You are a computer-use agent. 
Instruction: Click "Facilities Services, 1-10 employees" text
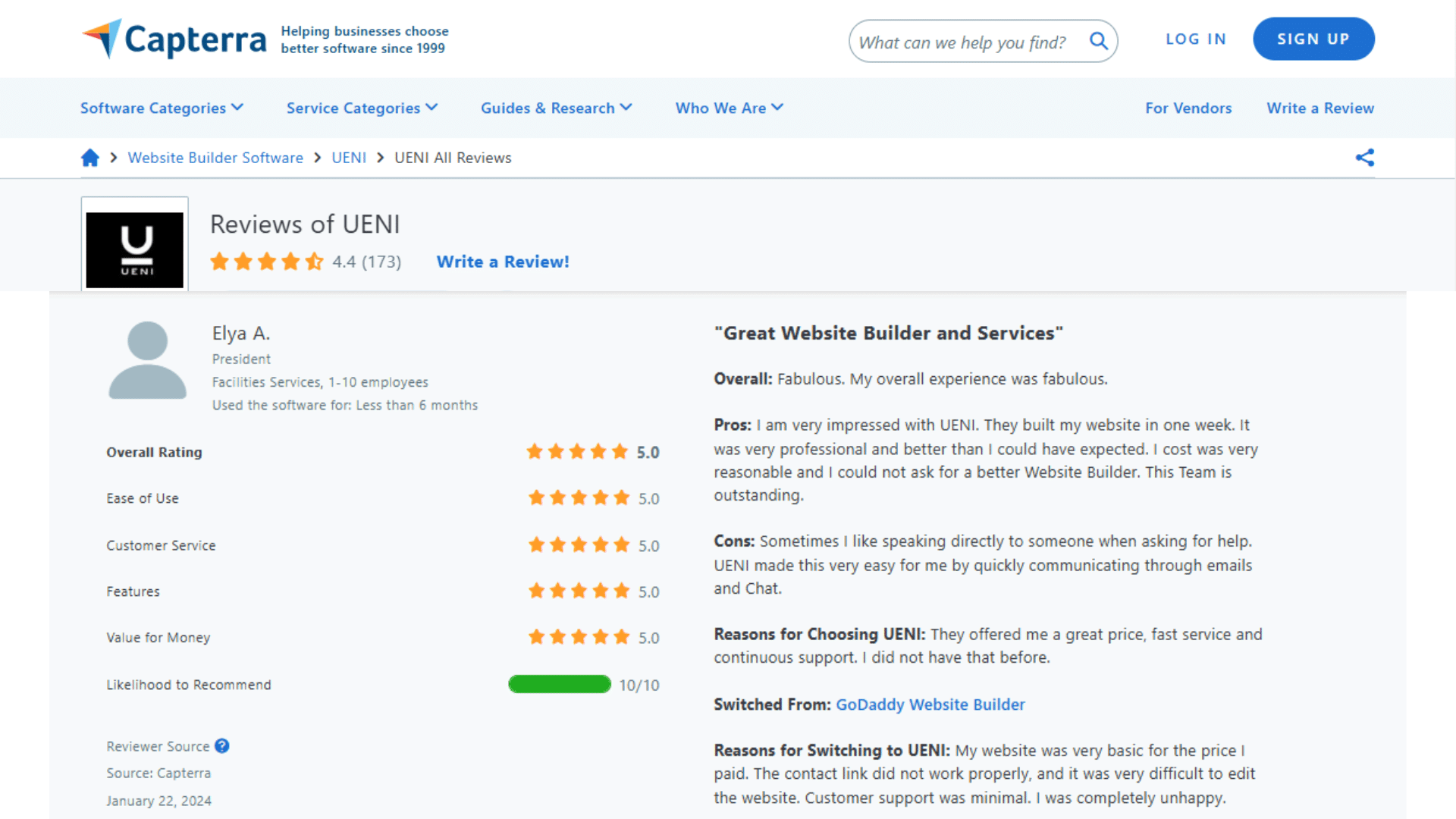320,382
